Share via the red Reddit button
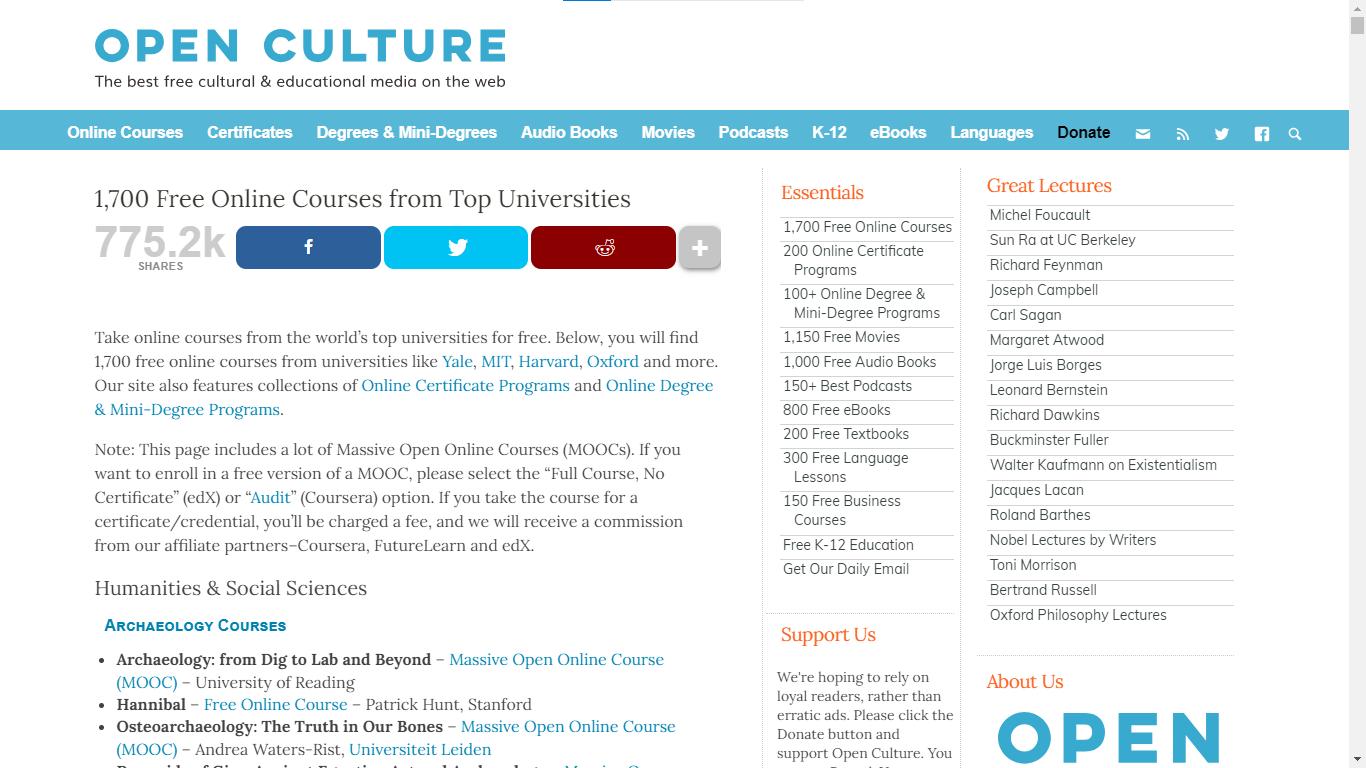Image resolution: width=1366 pixels, height=768 pixels. pyautogui.click(x=603, y=247)
